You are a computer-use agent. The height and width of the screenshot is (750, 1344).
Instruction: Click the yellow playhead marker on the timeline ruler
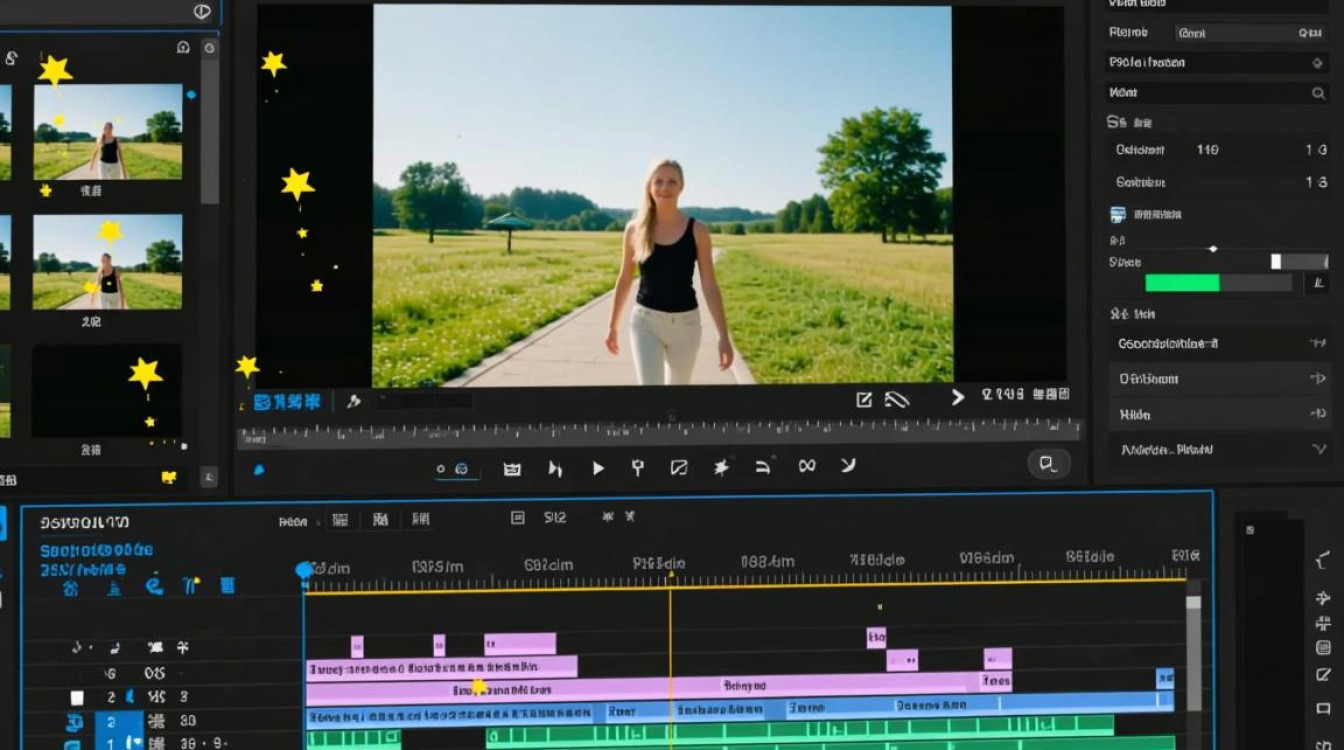coord(670,575)
